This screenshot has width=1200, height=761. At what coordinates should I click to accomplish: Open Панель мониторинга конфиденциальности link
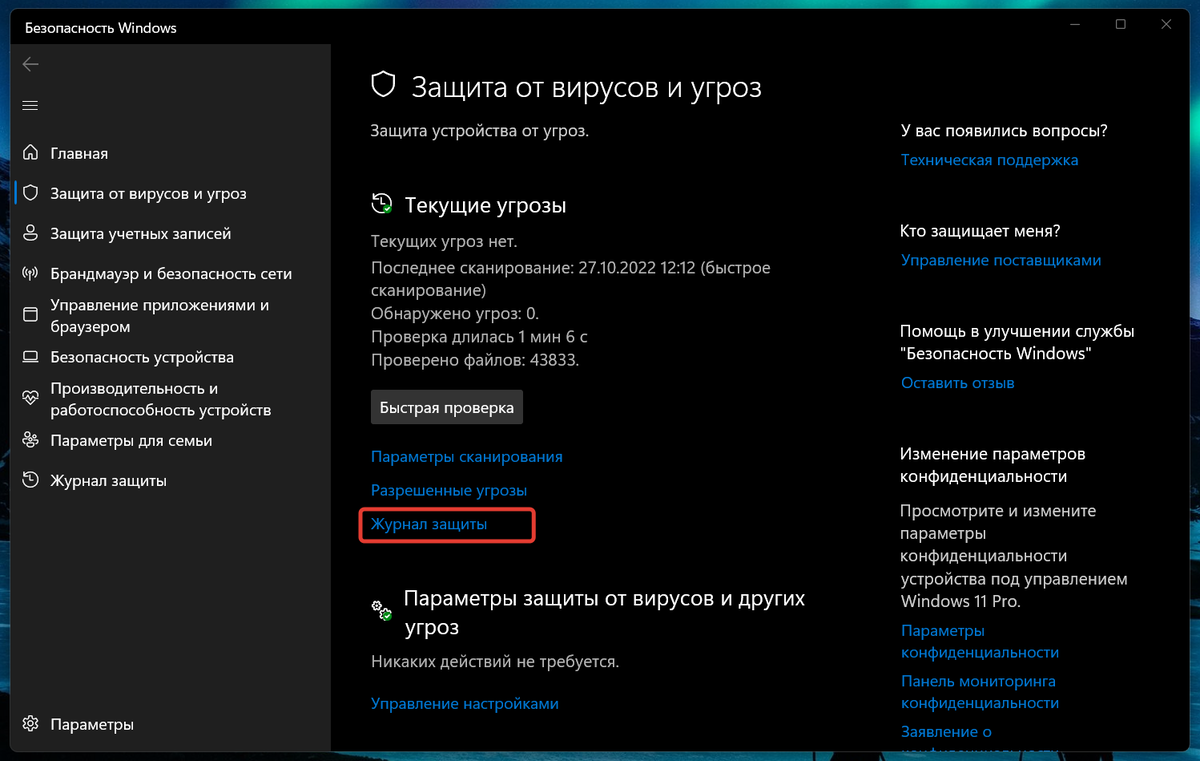[980, 691]
